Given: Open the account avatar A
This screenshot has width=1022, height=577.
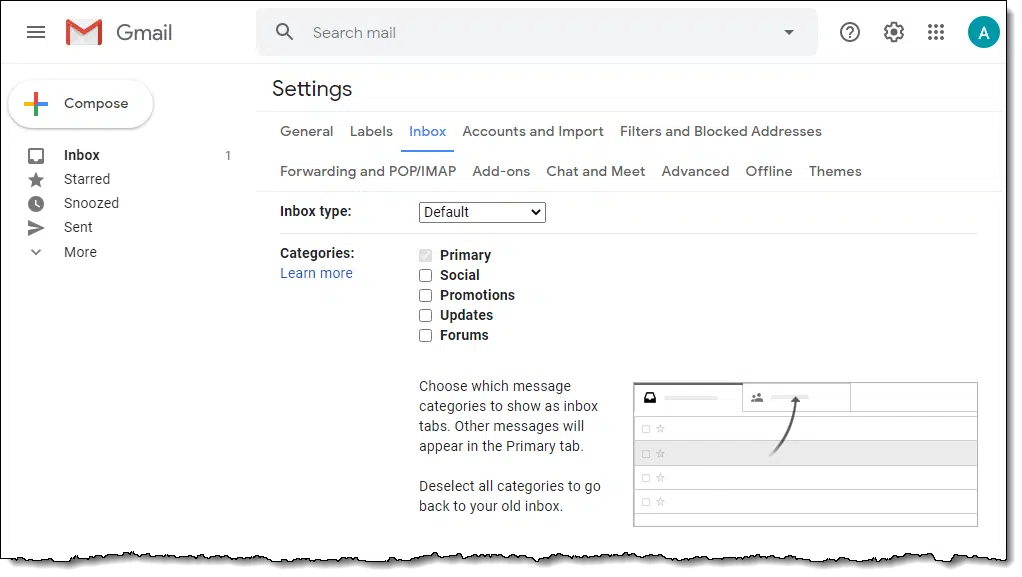Looking at the screenshot, I should (x=983, y=32).
